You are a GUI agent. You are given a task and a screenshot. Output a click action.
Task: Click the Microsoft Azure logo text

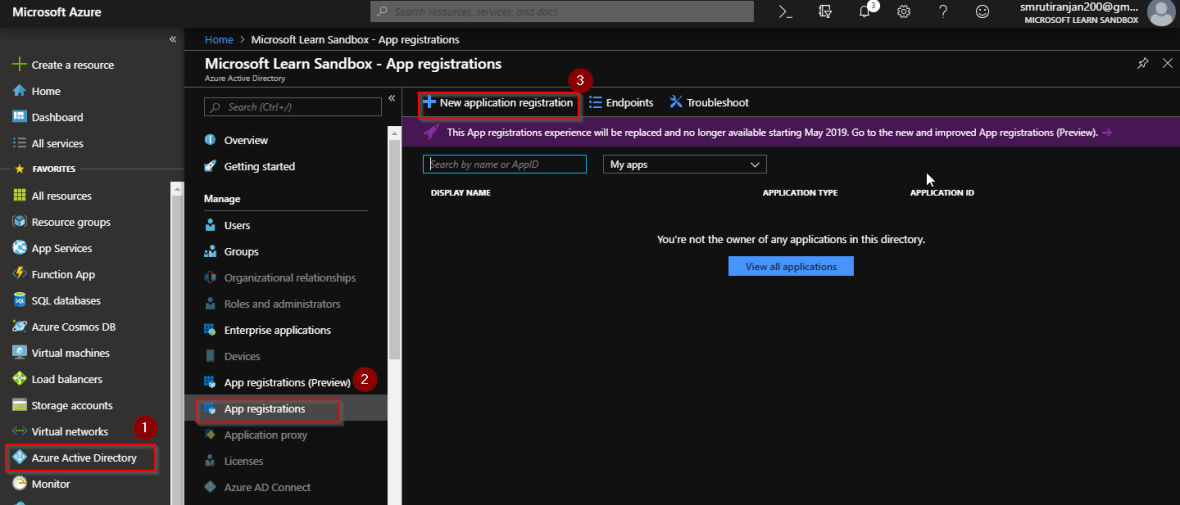[56, 12]
